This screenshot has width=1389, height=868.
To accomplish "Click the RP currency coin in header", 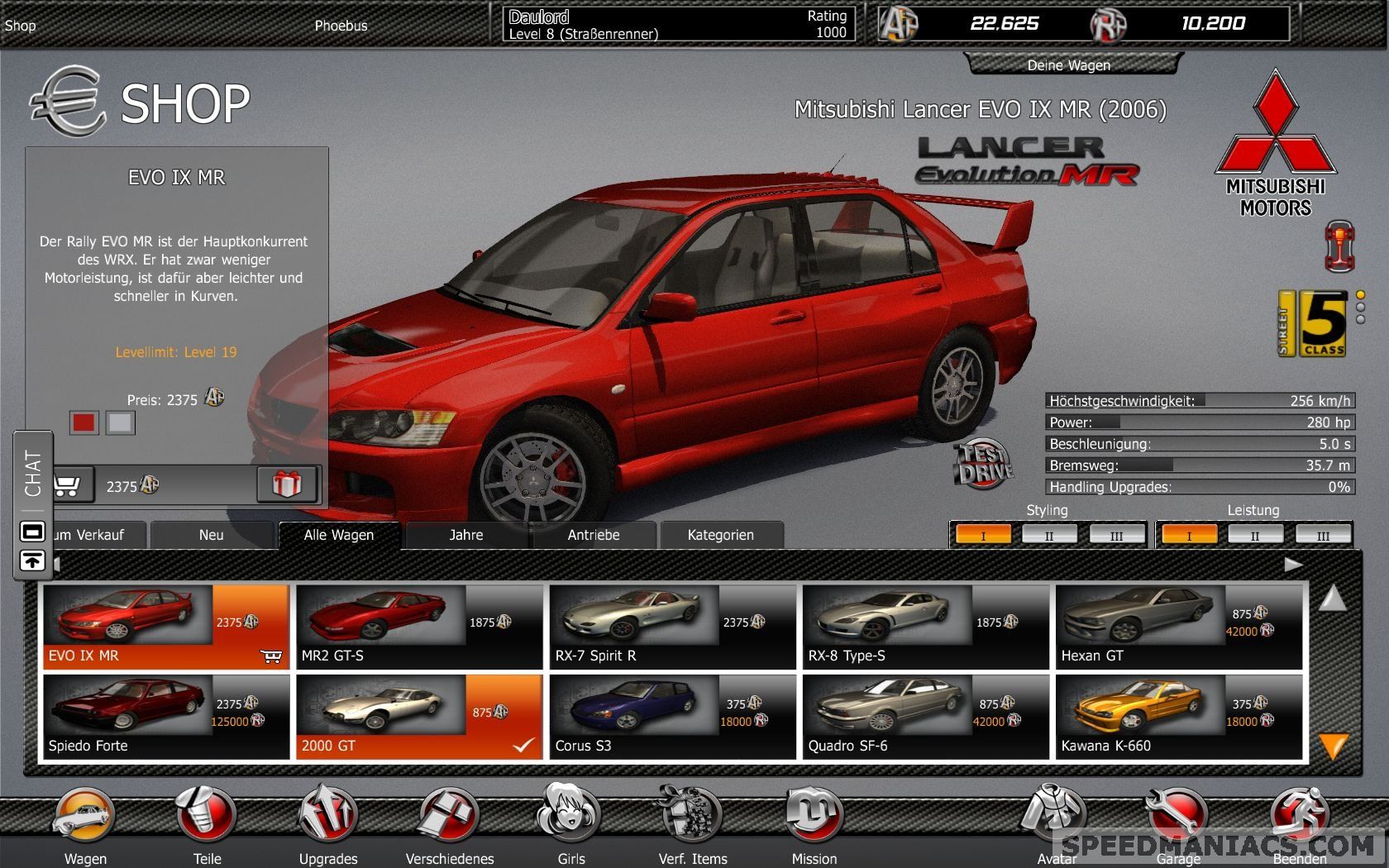I will [x=1109, y=25].
